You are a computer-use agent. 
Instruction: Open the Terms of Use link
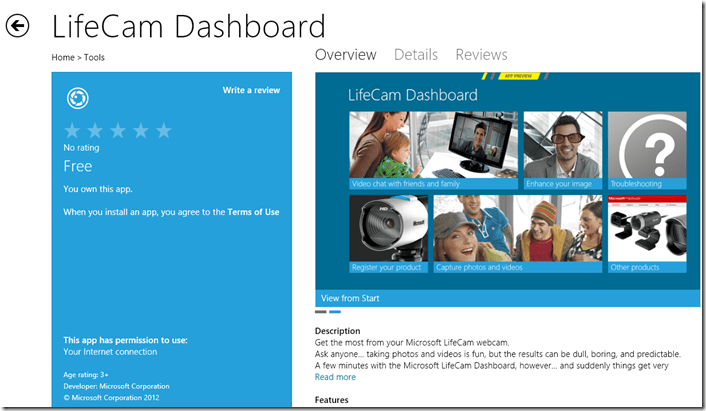[253, 212]
